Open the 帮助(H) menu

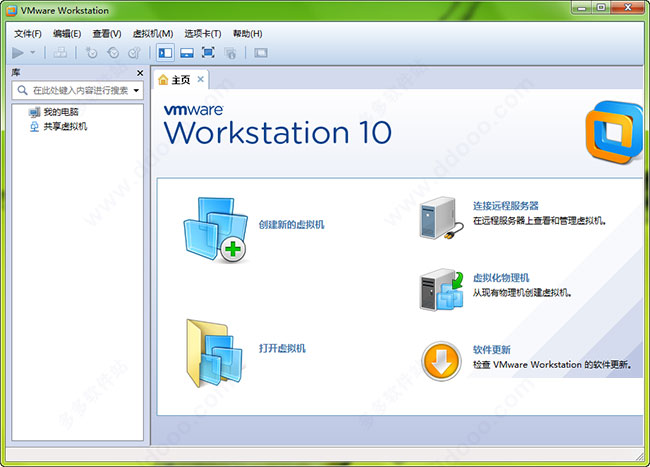(247, 34)
